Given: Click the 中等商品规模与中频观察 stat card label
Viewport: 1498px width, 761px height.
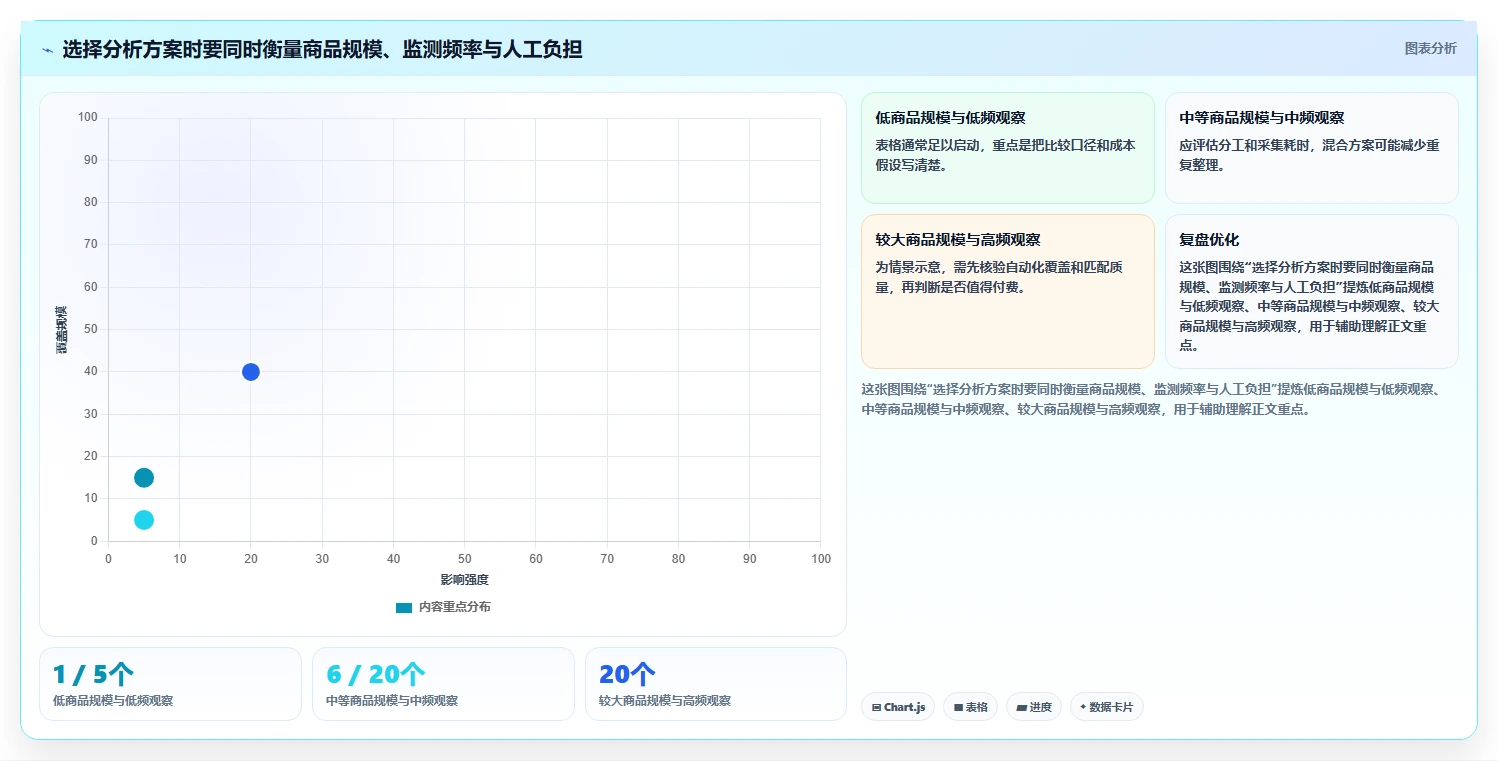Looking at the screenshot, I should click(392, 701).
